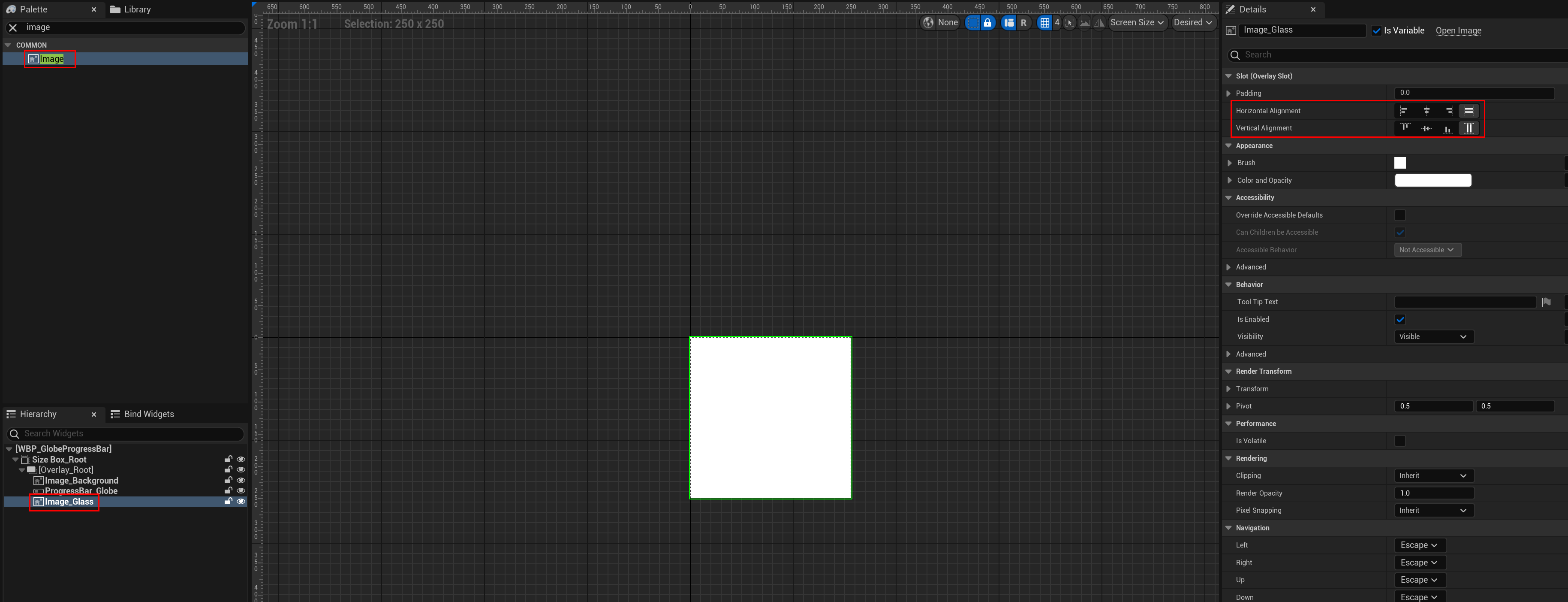This screenshot has height=602, width=1568.
Task: Click the Color and Opacity swatch
Action: pos(1432,180)
